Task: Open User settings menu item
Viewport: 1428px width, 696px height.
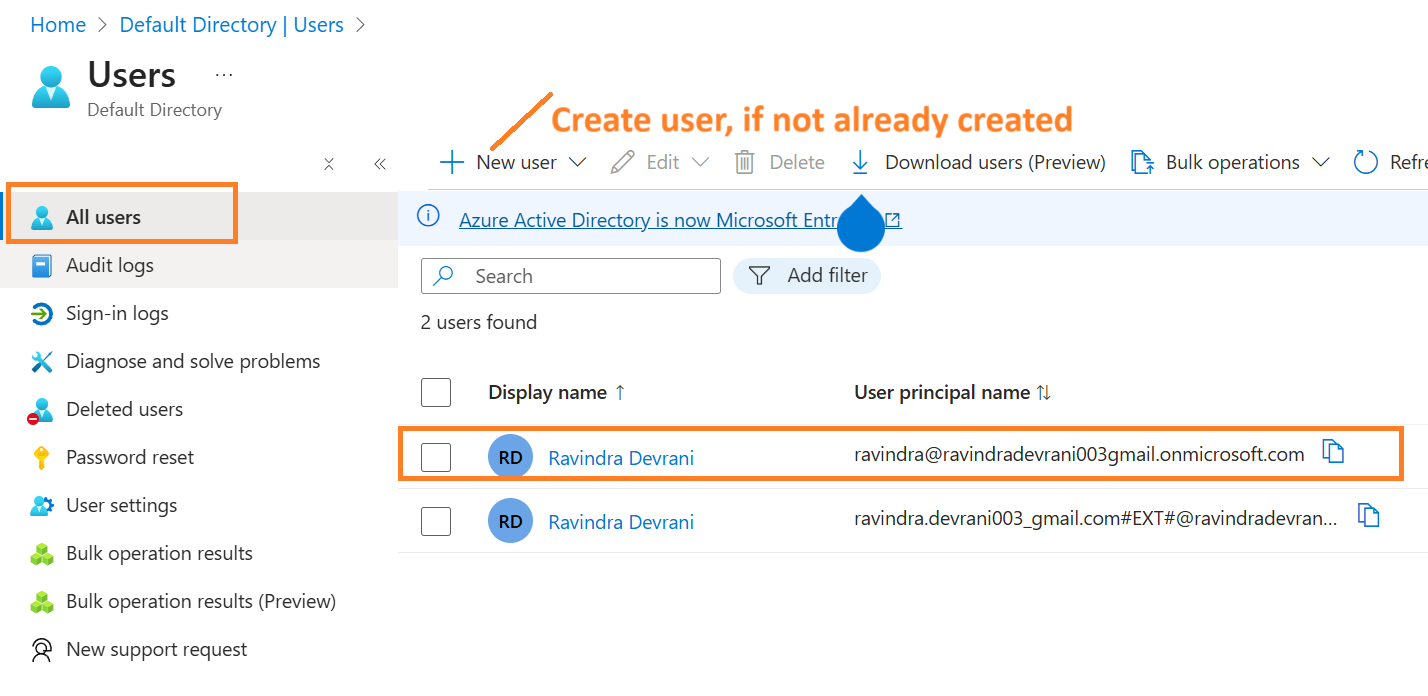Action: click(x=121, y=505)
